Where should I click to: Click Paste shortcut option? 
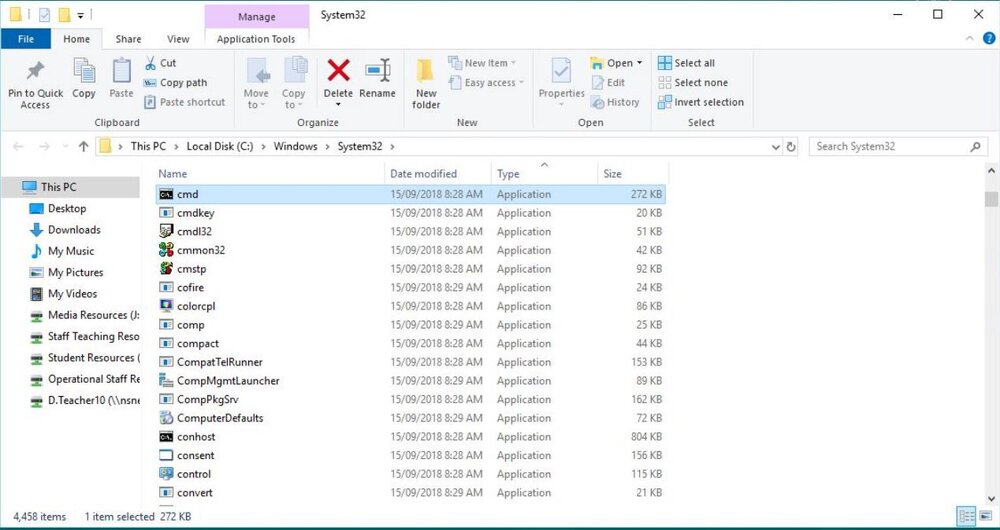click(184, 102)
